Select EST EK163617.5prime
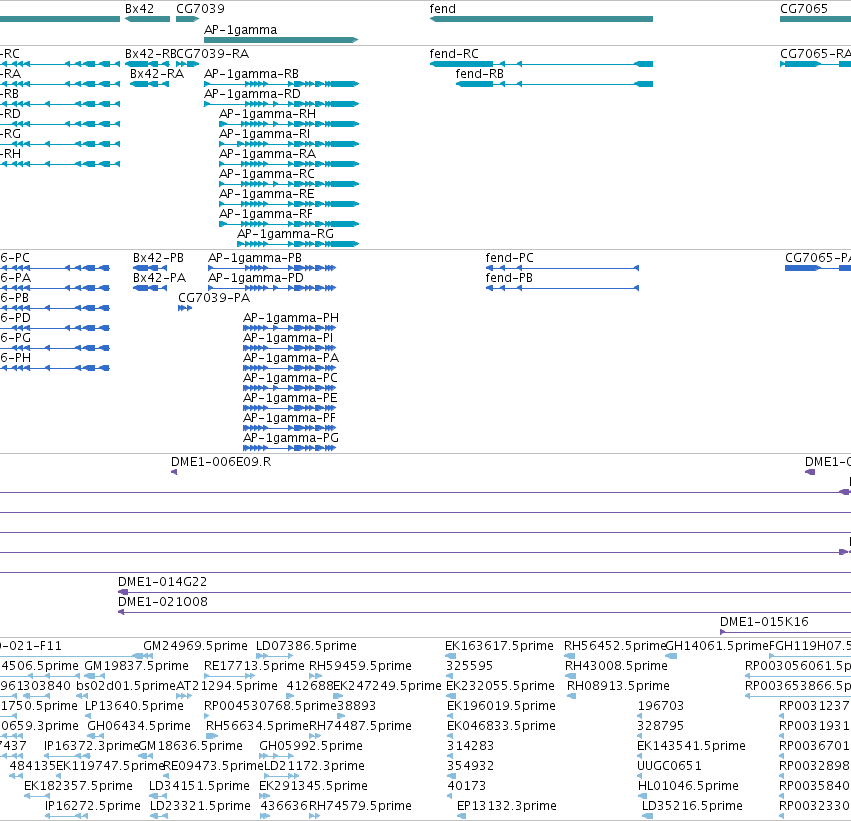The width and height of the screenshot is (851, 821). tap(499, 646)
